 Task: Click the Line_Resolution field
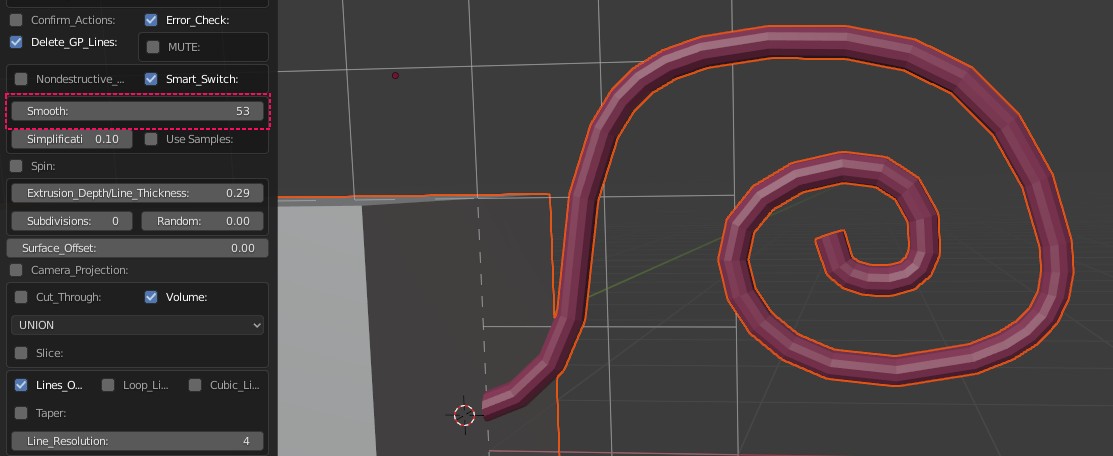click(137, 441)
